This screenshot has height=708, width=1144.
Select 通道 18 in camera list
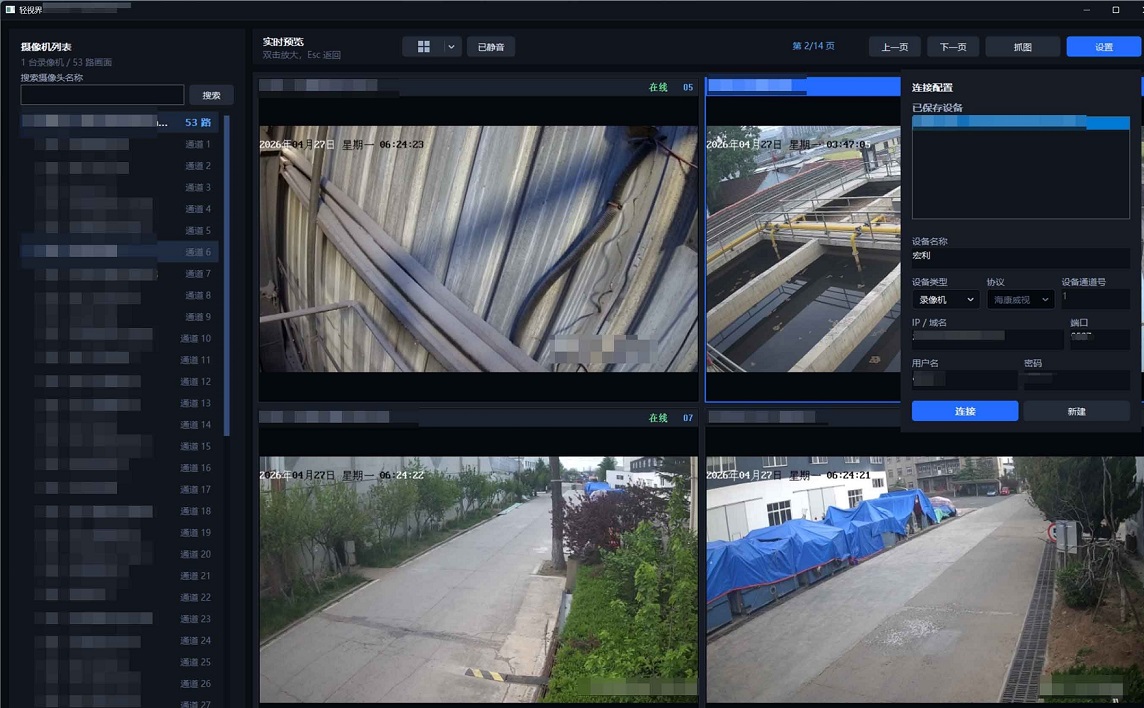point(120,511)
